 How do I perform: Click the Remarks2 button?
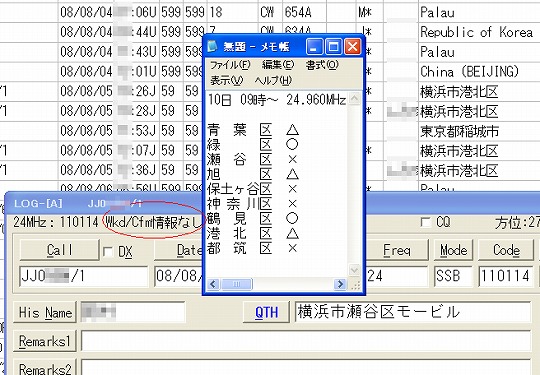45,368
